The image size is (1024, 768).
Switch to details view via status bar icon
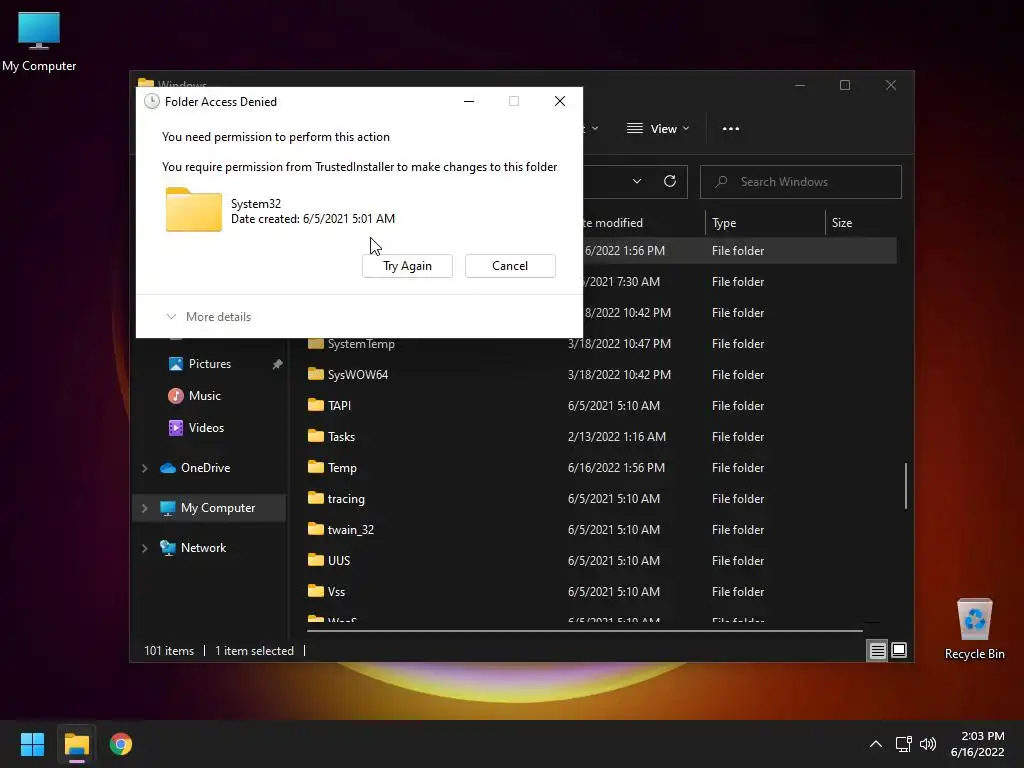(877, 650)
